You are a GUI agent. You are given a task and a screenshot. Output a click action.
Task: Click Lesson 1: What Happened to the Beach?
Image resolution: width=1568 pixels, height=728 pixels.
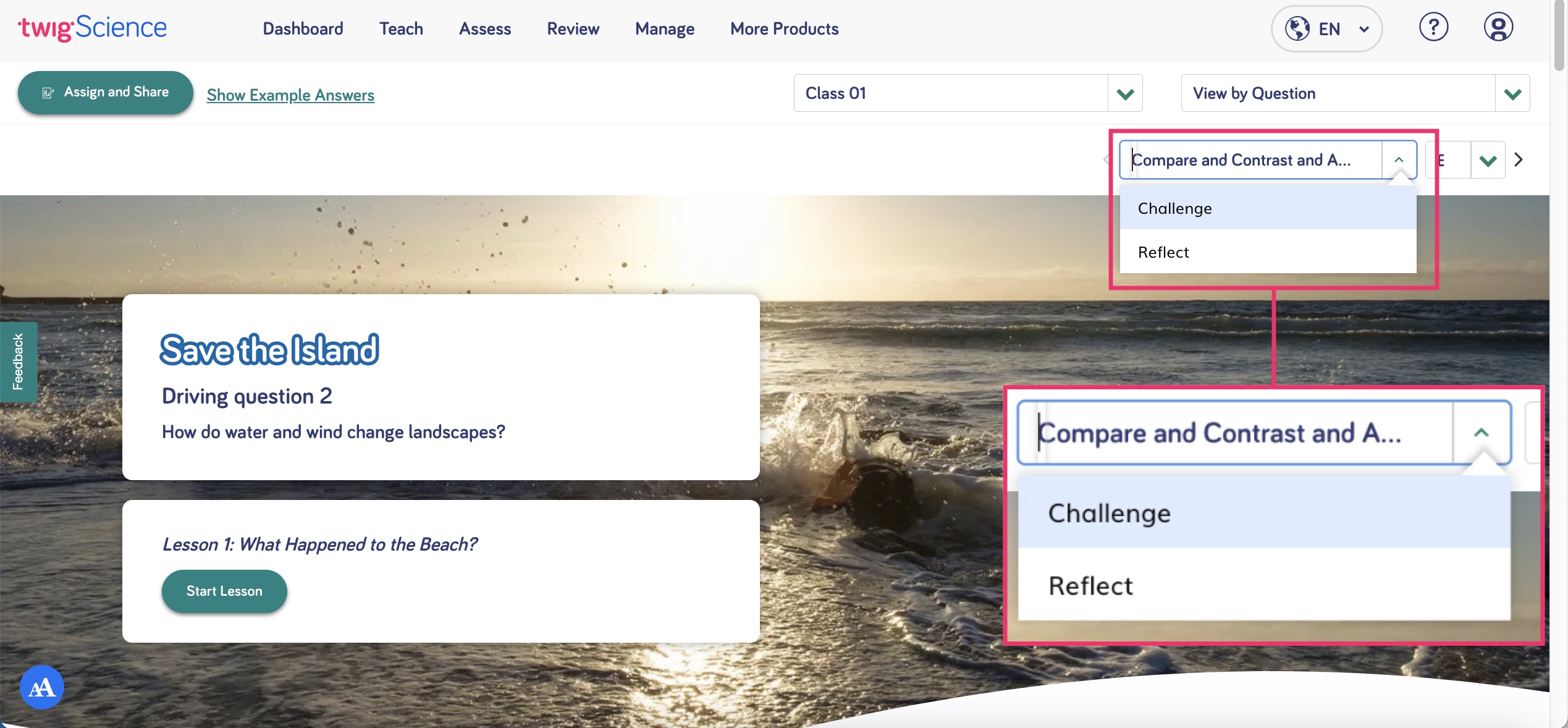click(319, 544)
